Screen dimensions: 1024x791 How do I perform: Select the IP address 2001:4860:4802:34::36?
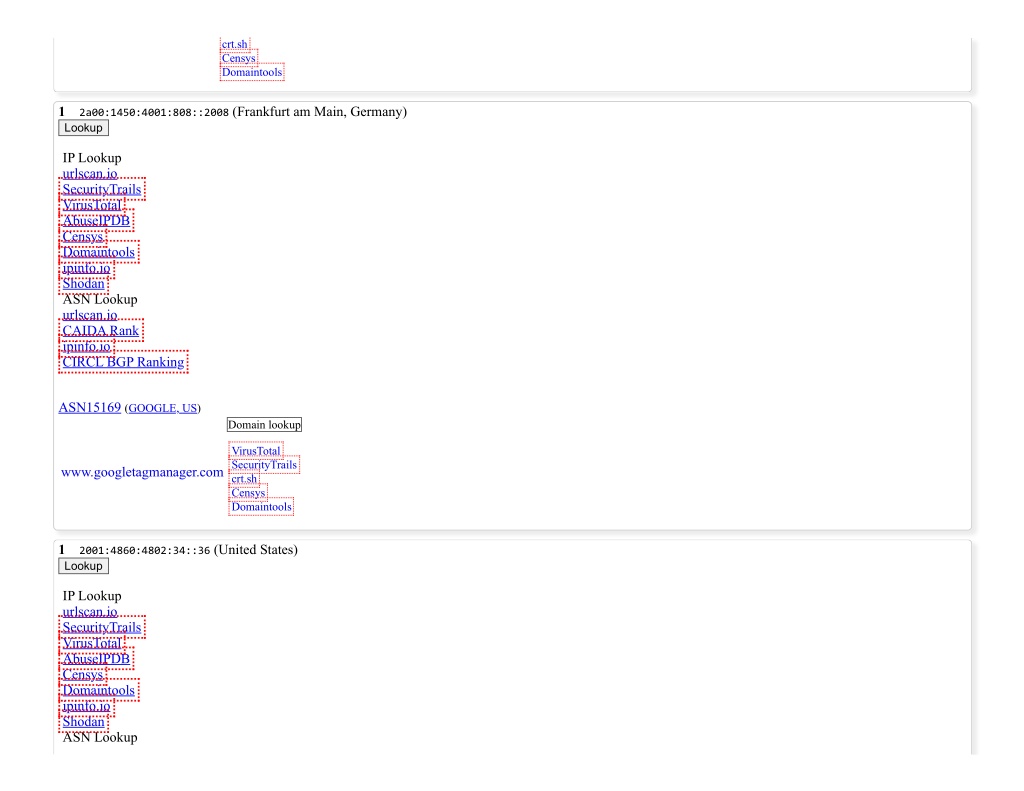click(144, 551)
